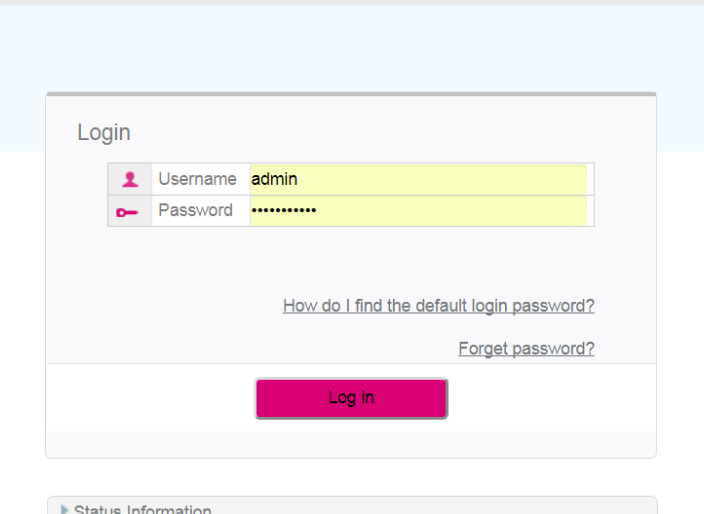Click white footer strip left of Log in
This screenshot has height=514, width=704.
[x=150, y=397]
